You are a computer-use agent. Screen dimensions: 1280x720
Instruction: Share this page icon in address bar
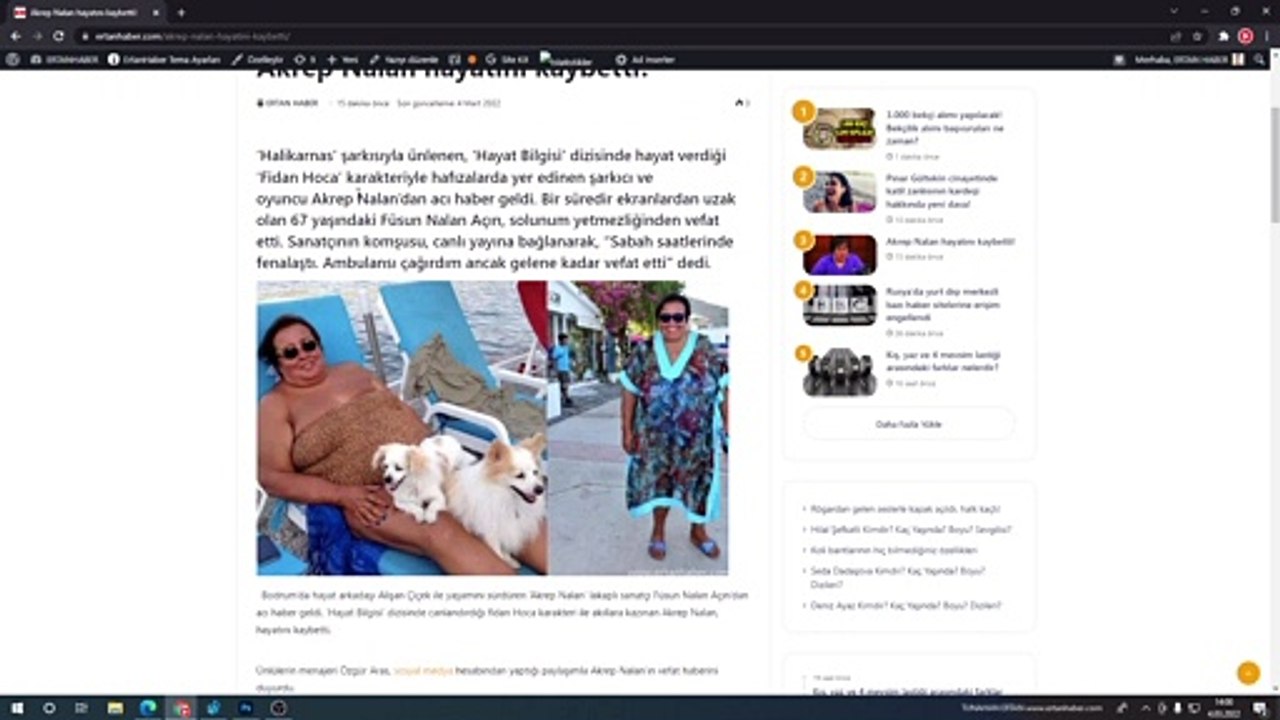tap(1175, 36)
